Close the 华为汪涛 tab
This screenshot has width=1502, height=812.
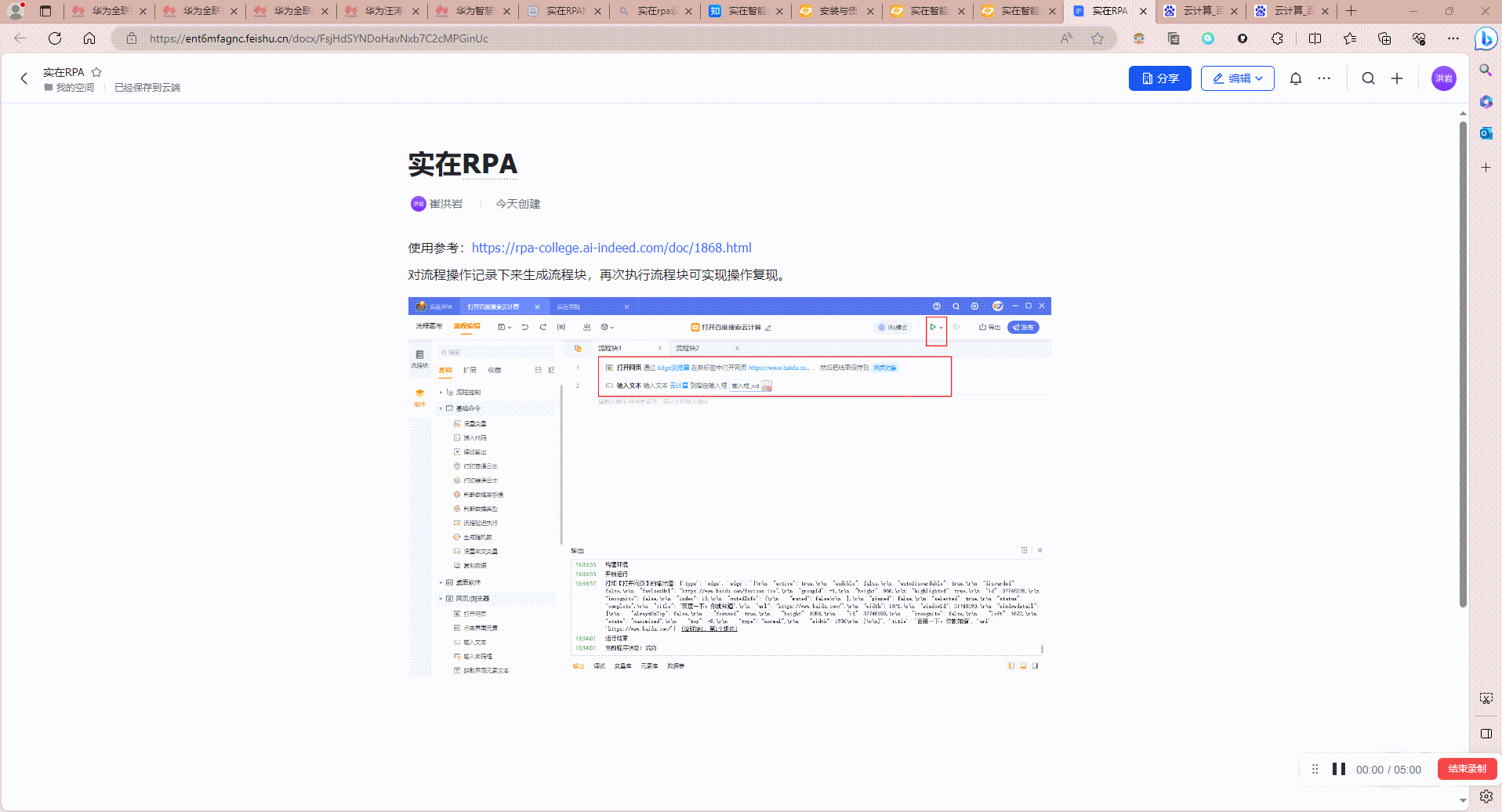(x=415, y=11)
